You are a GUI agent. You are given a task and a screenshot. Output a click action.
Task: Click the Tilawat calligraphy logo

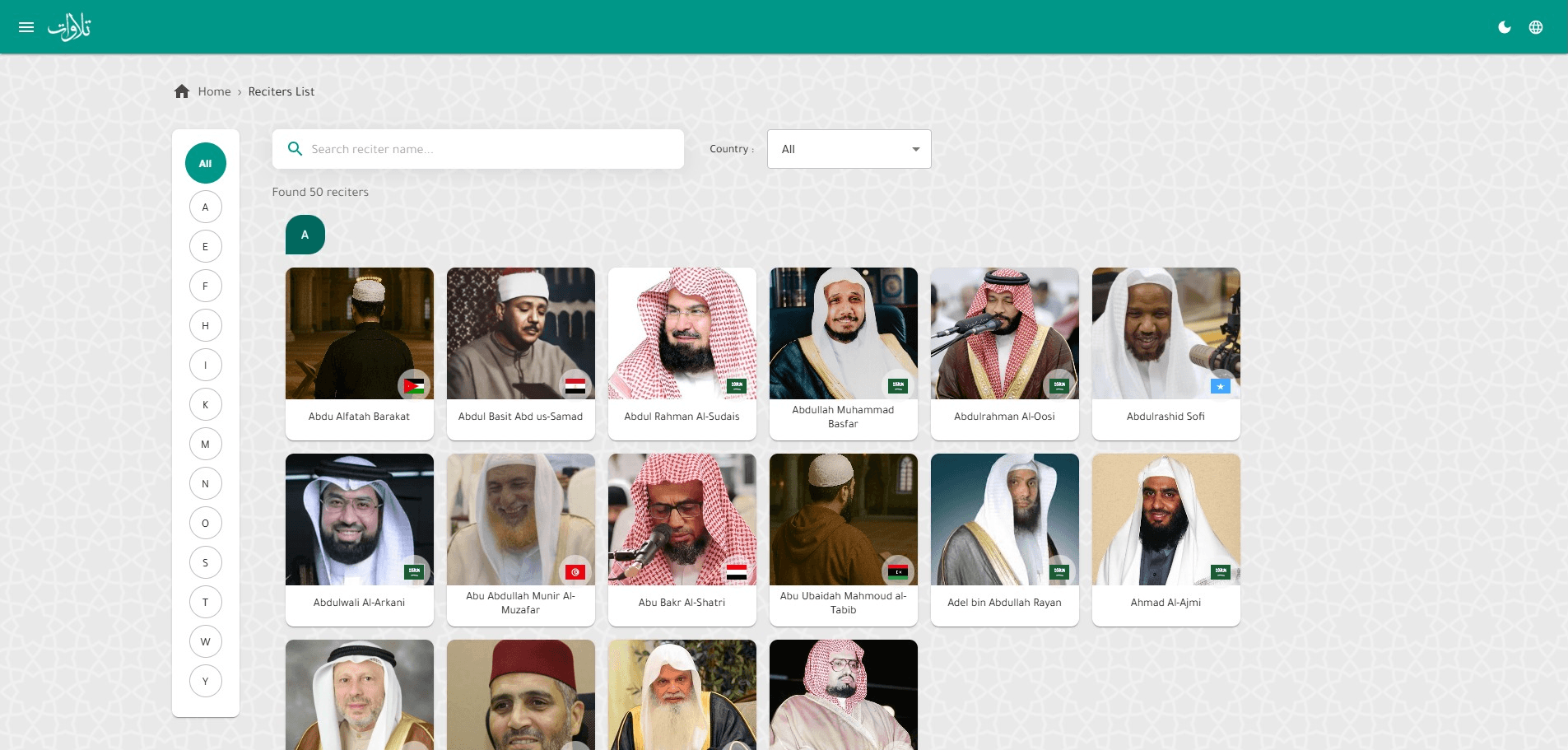[69, 27]
